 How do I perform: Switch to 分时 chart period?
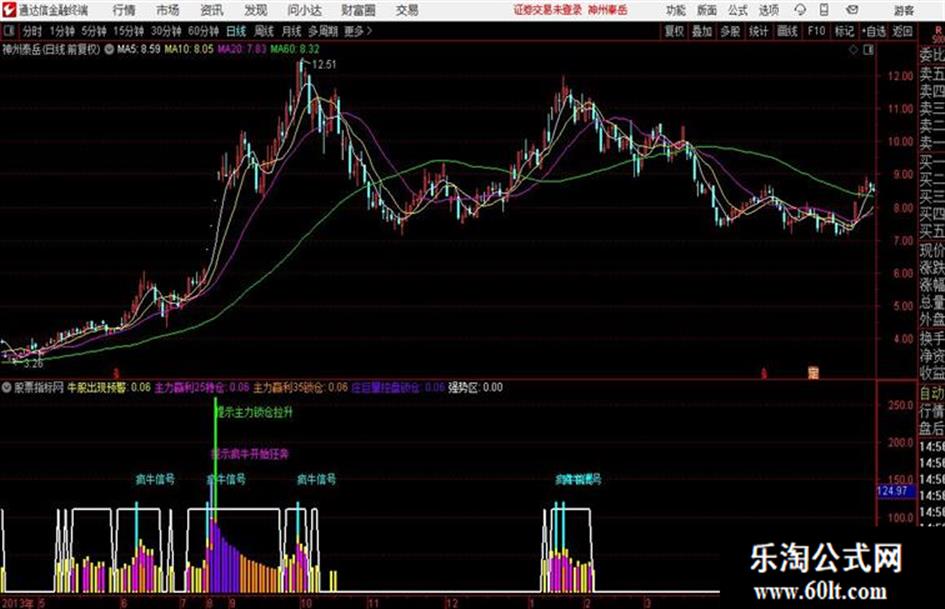click(x=33, y=31)
